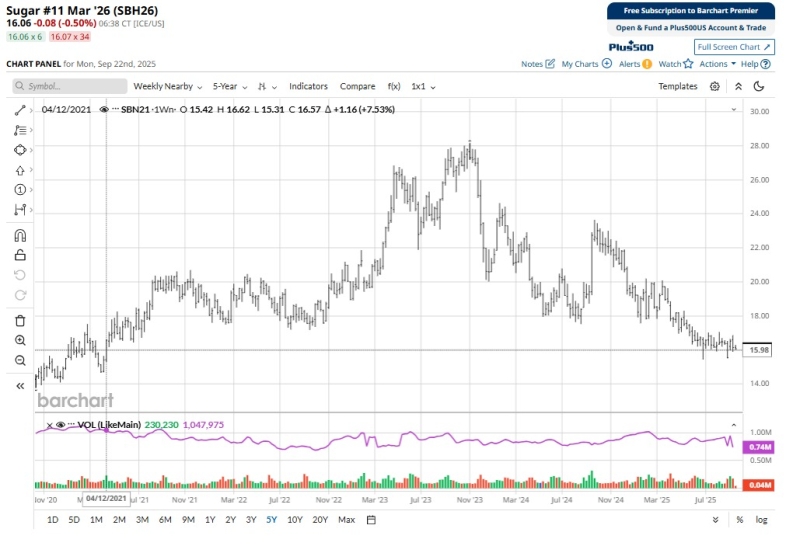Select the 1Y time range
The height and width of the screenshot is (553, 800).
pos(210,520)
